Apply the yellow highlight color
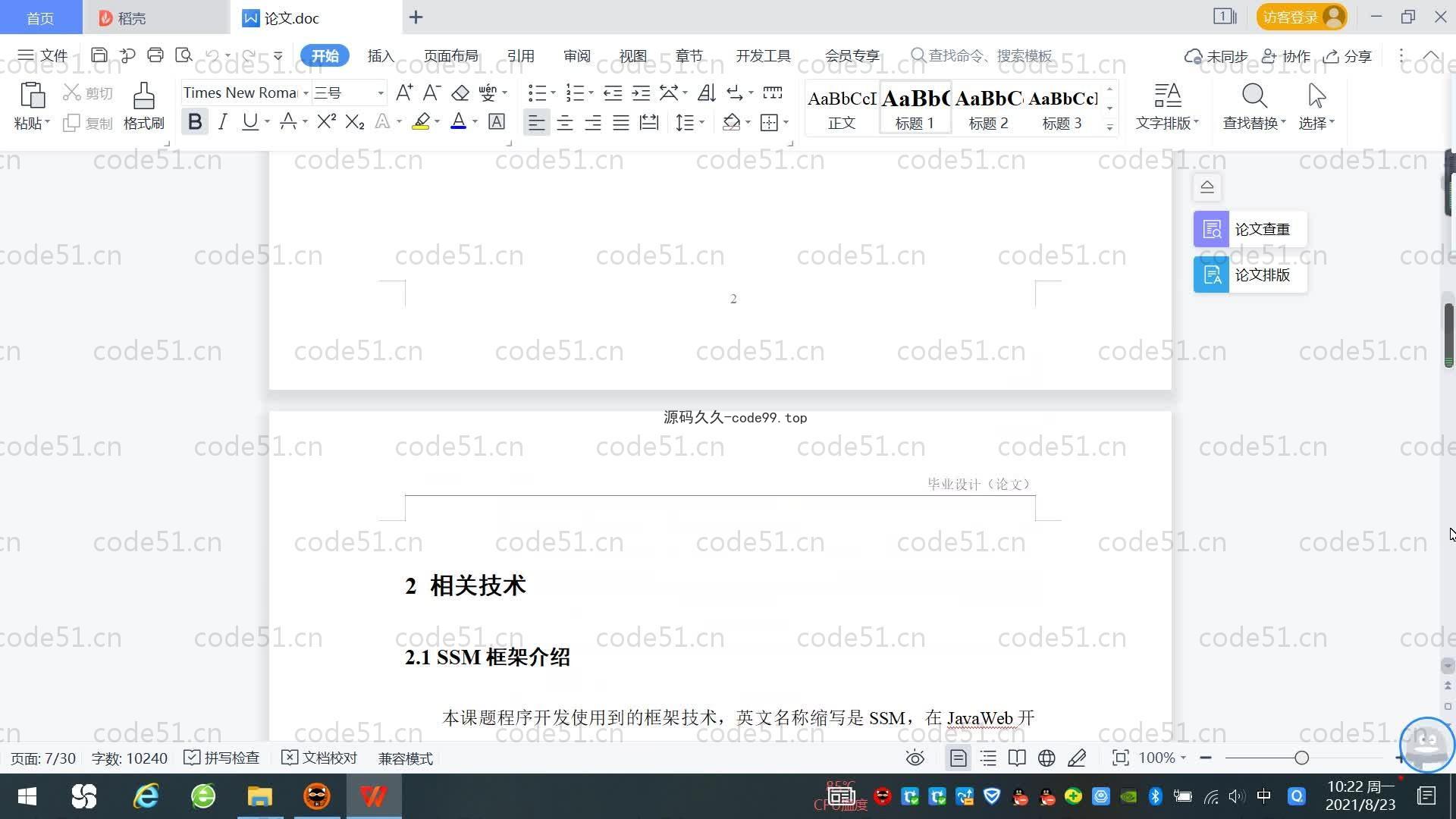The width and height of the screenshot is (1456, 819). (x=421, y=121)
